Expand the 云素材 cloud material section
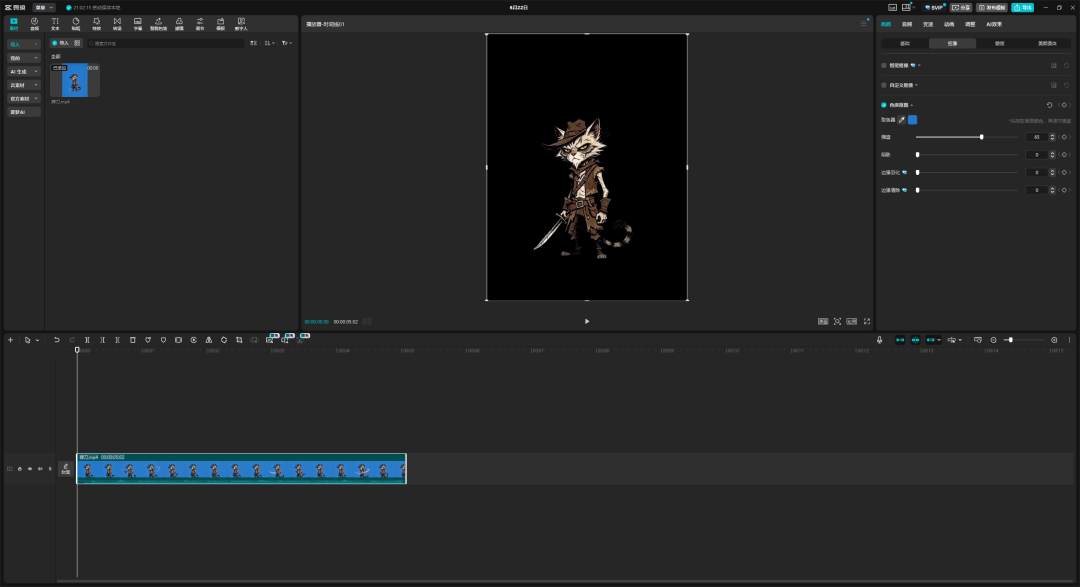Screen dimensions: 1080x587 click(24, 85)
